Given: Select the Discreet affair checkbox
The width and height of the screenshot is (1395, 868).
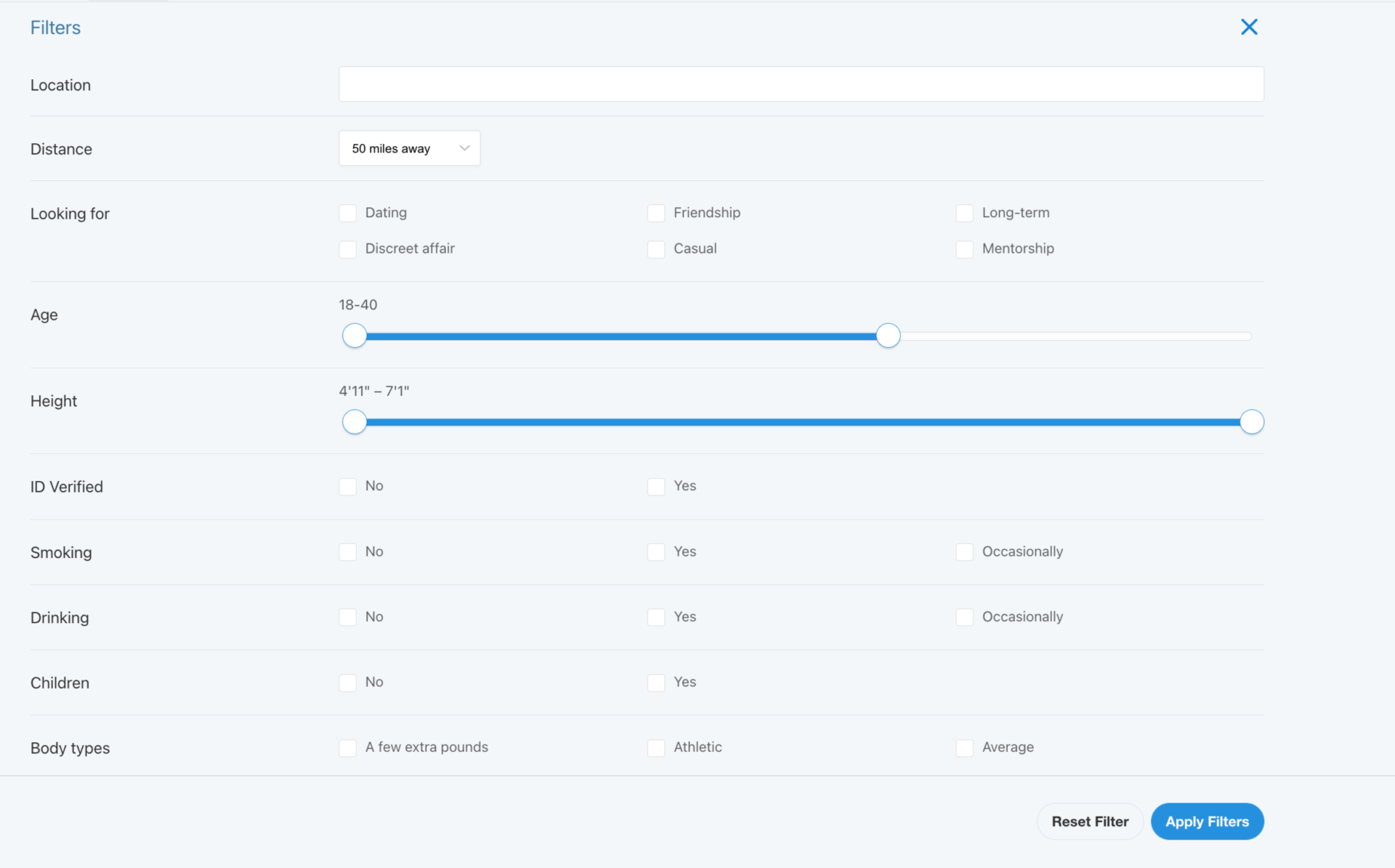Looking at the screenshot, I should click(348, 249).
